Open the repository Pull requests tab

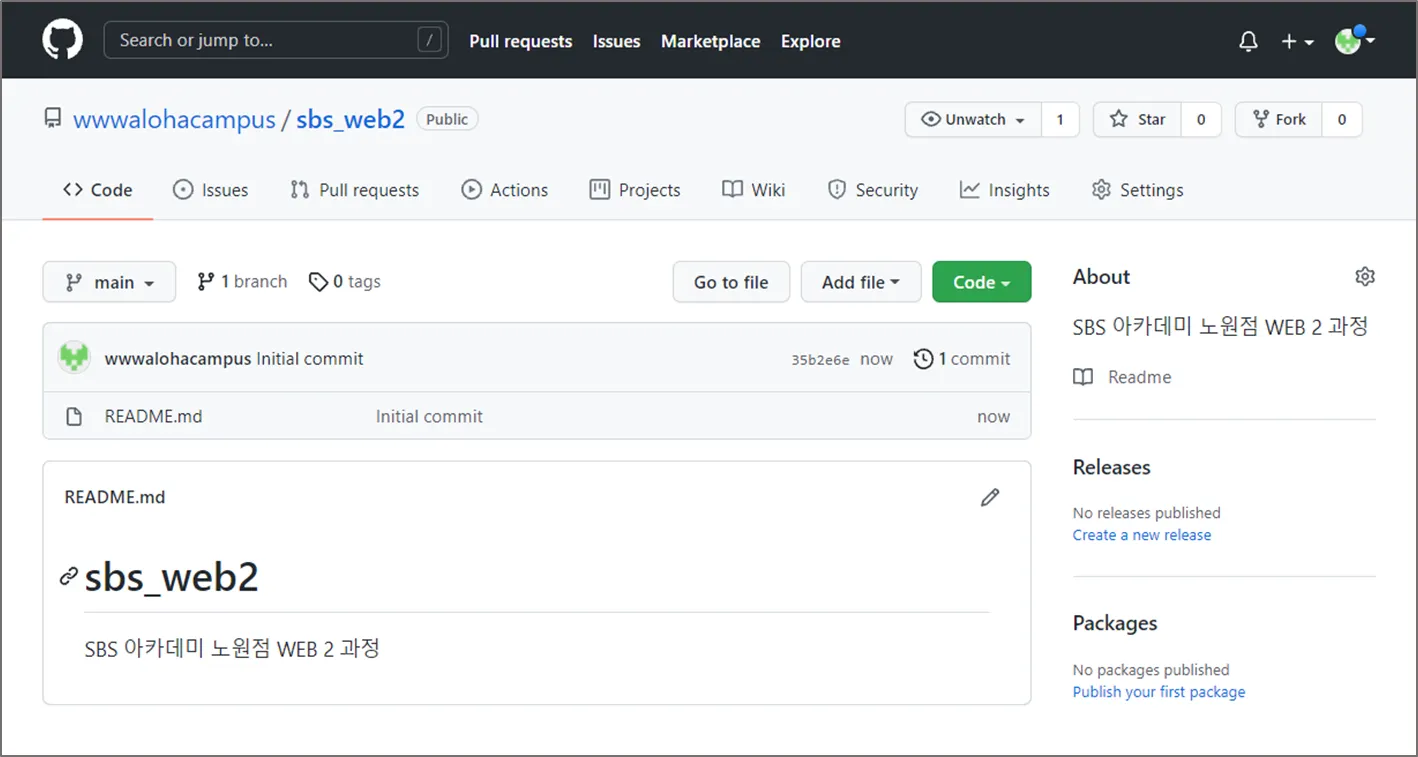pyautogui.click(x=354, y=190)
